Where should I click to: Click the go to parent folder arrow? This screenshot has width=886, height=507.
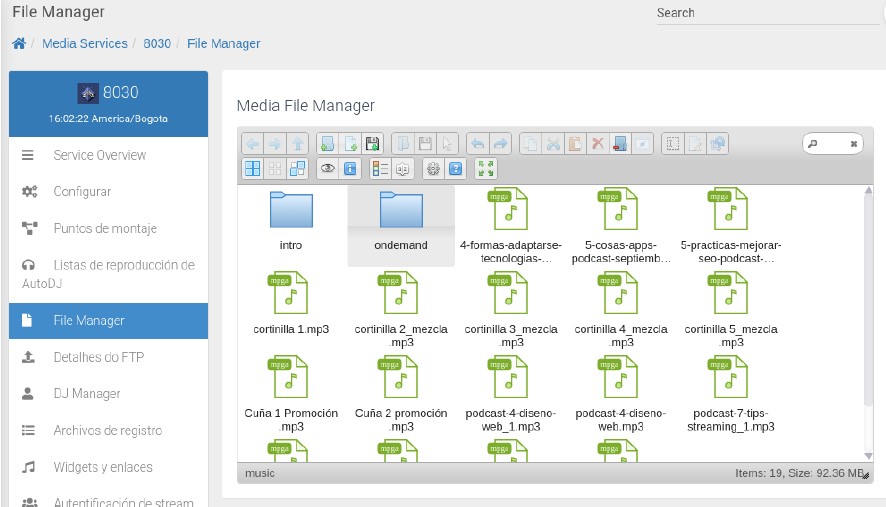297,144
